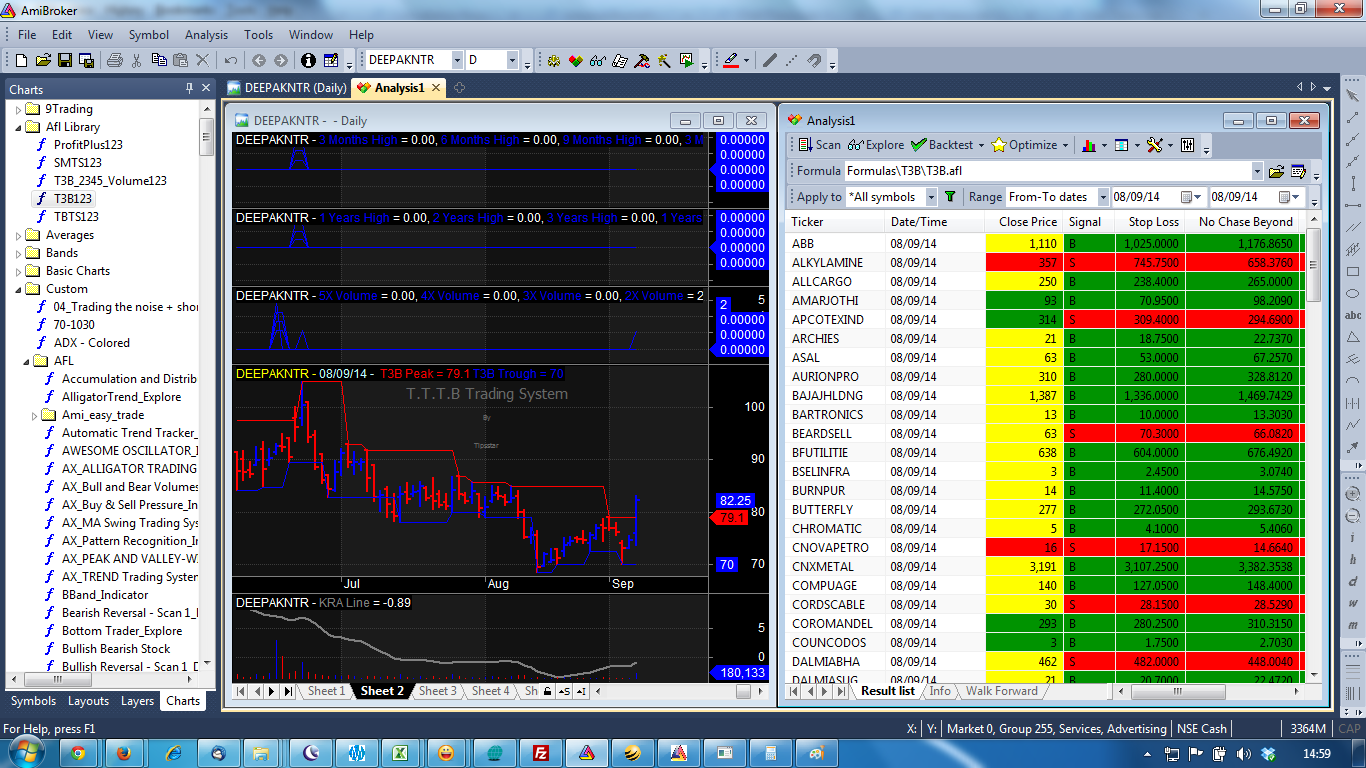Select ProfitPlus123 in Afl Library
This screenshot has height=768, width=1366.
pos(88,145)
